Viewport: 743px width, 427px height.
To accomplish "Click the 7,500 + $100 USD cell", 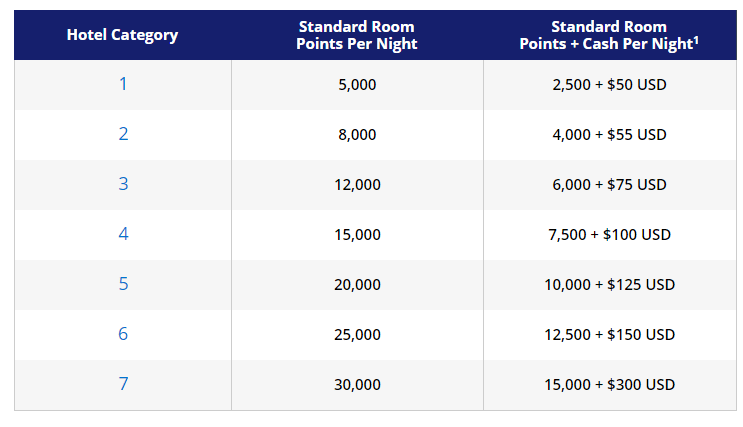I will click(609, 235).
